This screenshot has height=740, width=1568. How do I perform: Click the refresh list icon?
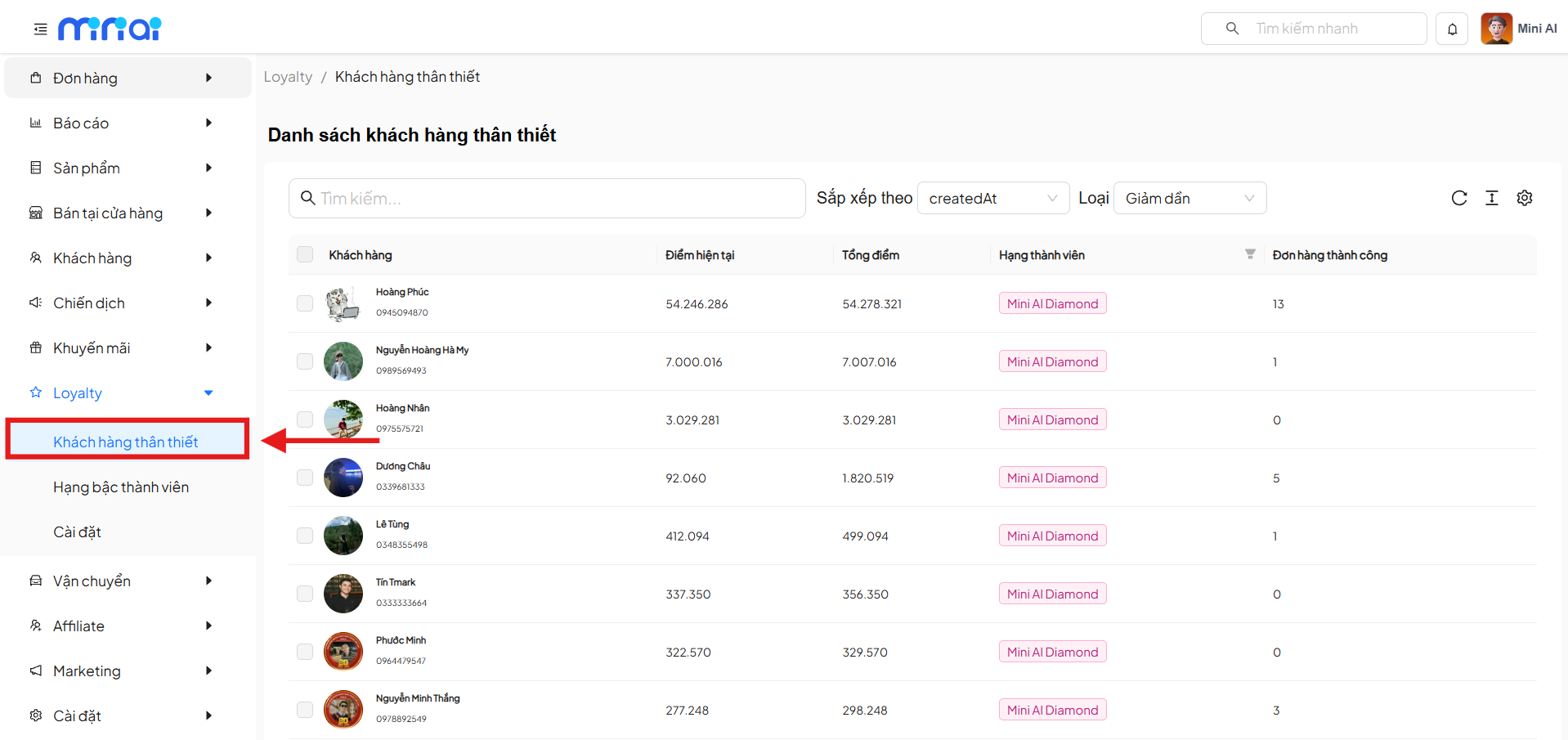click(1458, 198)
